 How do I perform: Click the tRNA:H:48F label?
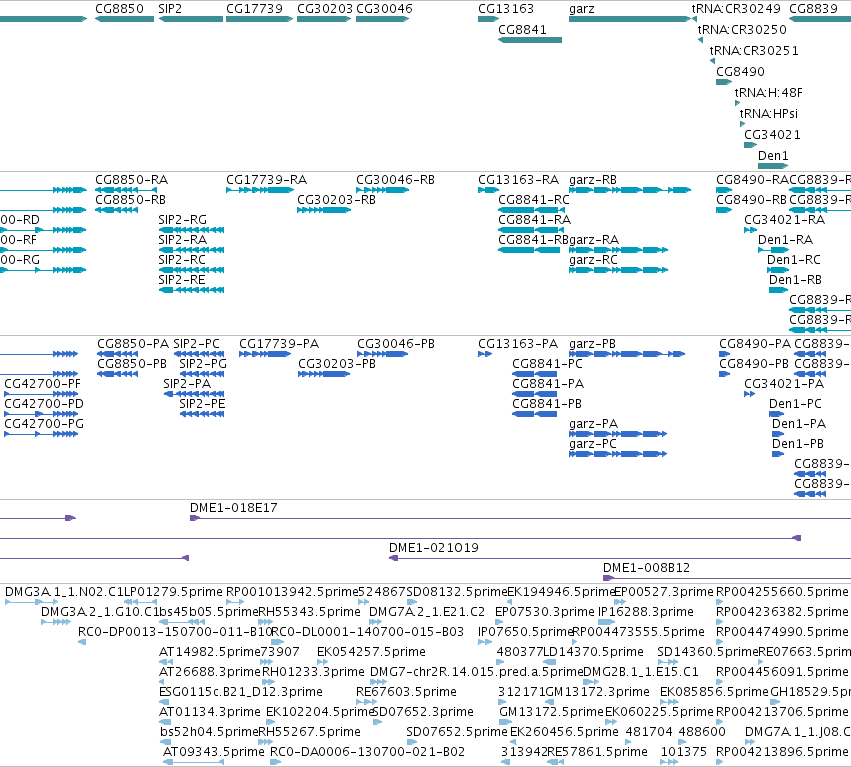point(768,93)
